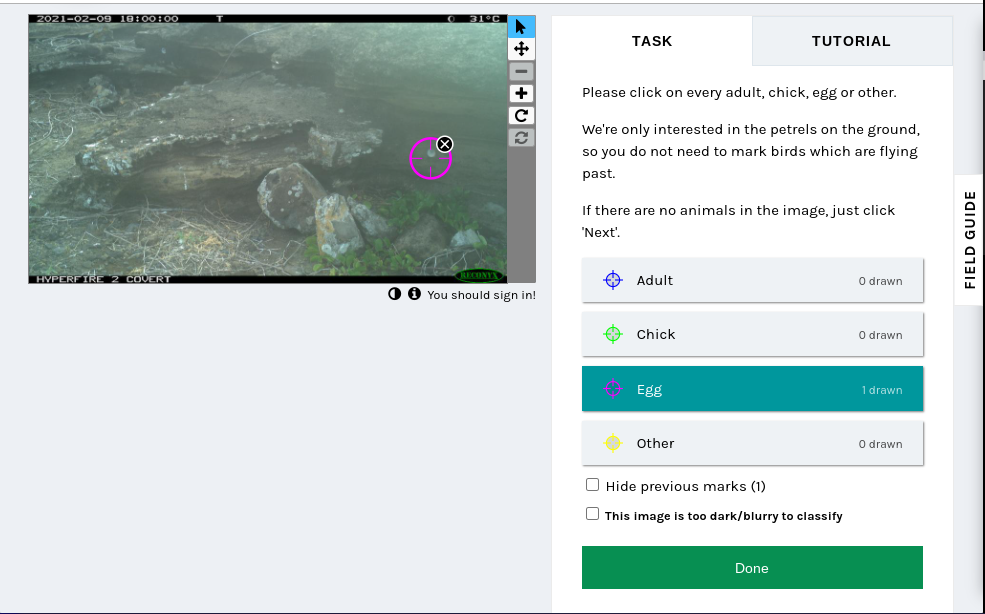The width and height of the screenshot is (985, 614).
Task: Switch to the TUTORIAL tab
Action: (x=851, y=41)
